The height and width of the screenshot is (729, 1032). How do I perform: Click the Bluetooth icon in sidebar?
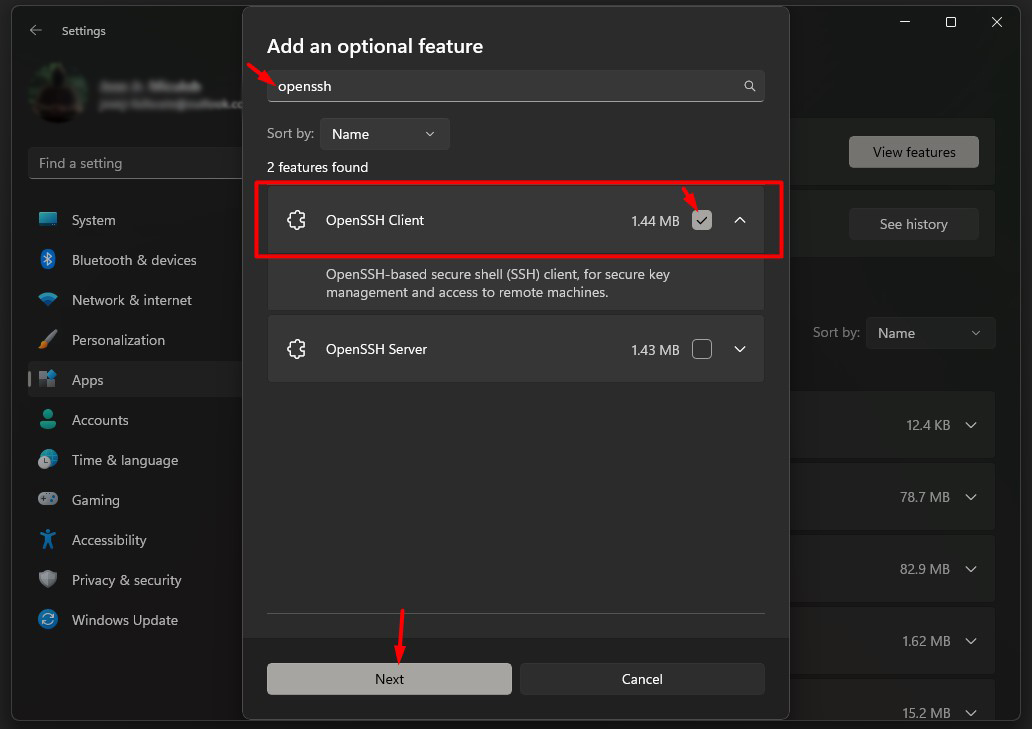click(x=47, y=259)
